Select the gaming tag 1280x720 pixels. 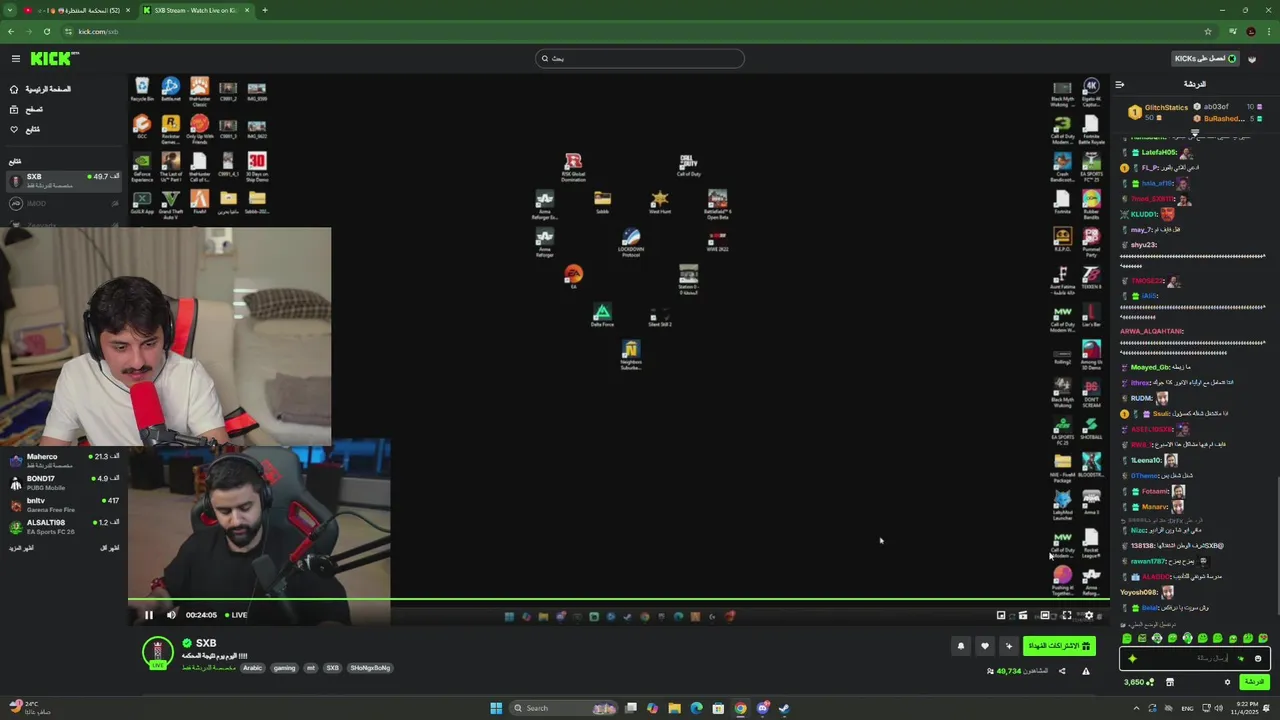click(284, 668)
